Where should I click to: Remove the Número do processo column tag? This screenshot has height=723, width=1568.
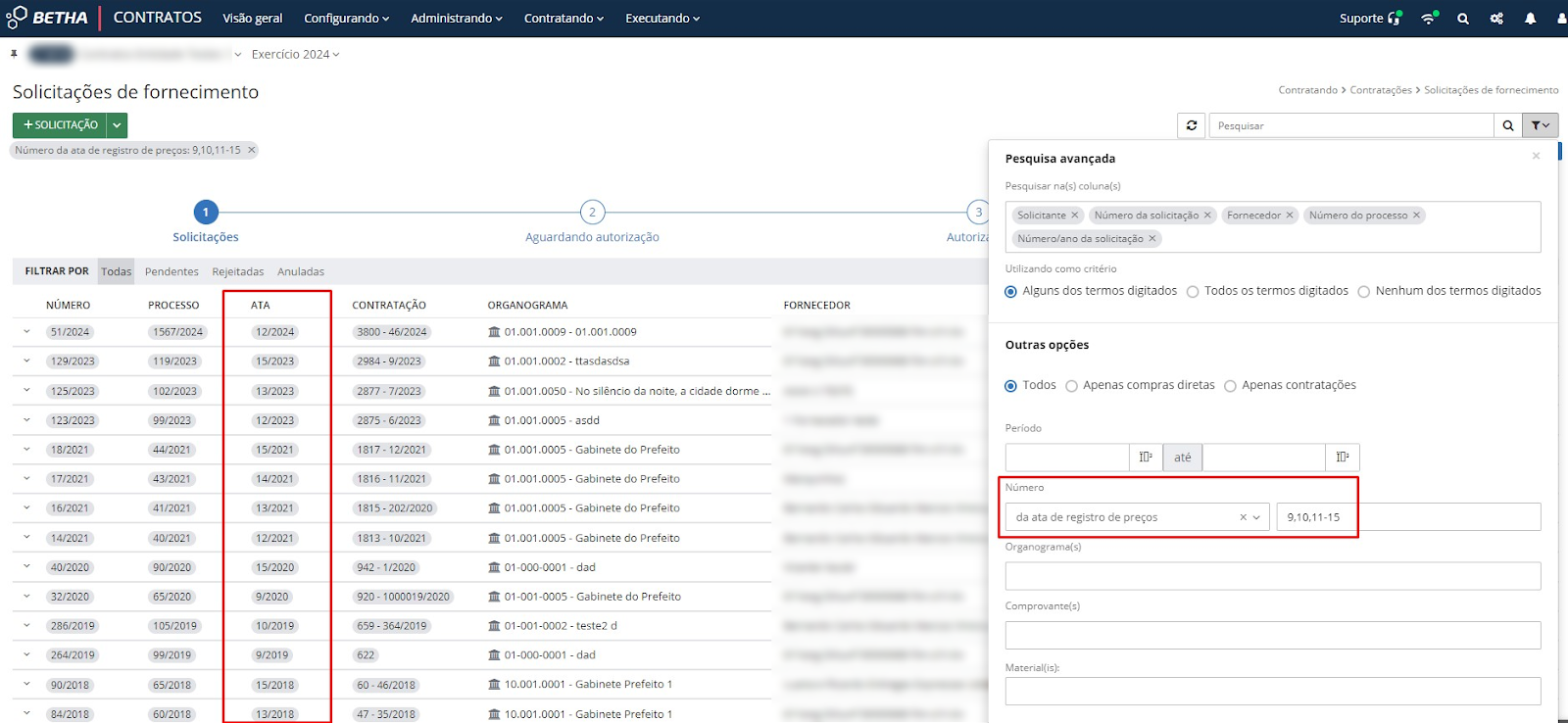pyautogui.click(x=1416, y=216)
